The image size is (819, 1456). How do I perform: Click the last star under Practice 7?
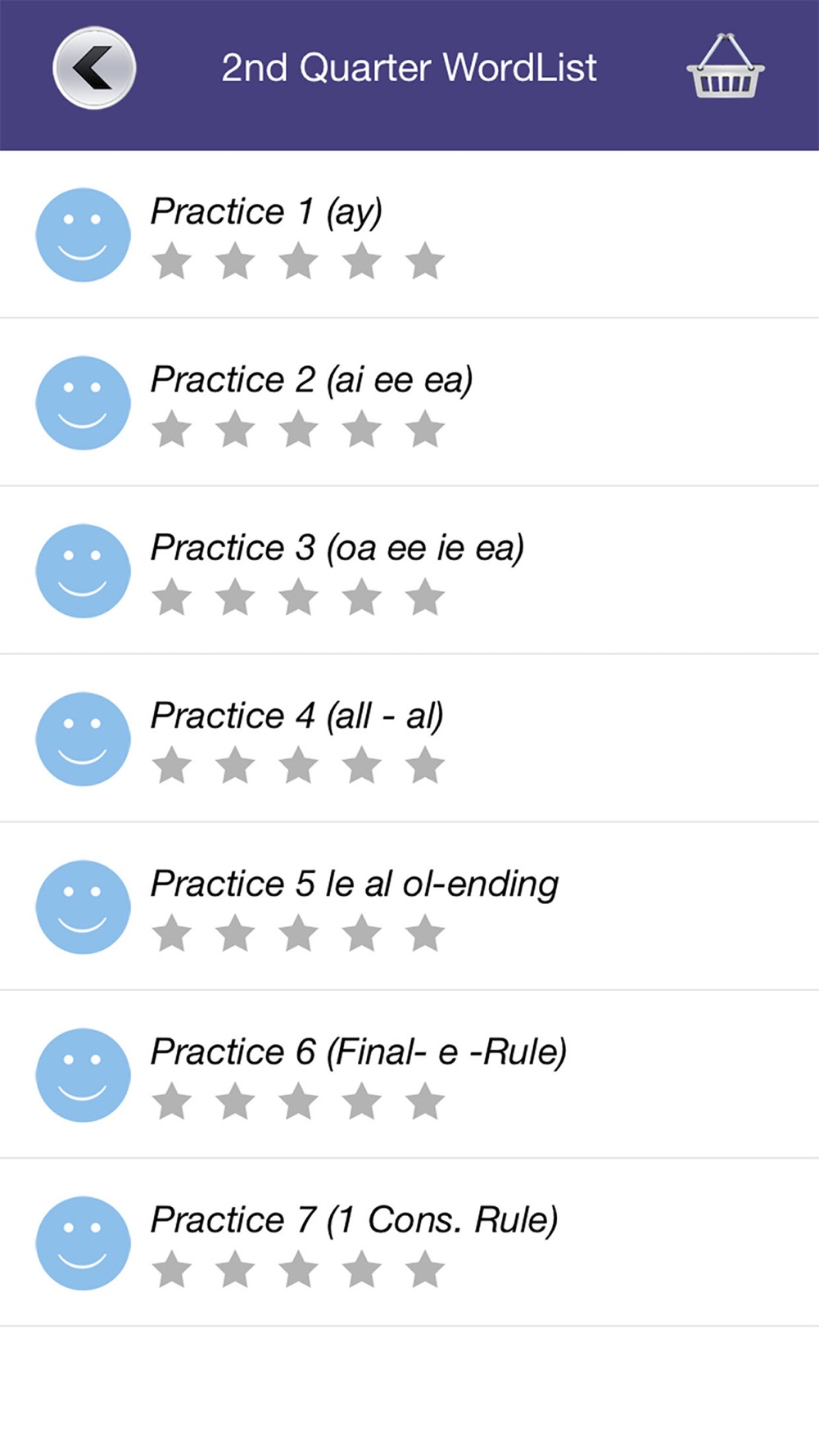[x=425, y=1269]
